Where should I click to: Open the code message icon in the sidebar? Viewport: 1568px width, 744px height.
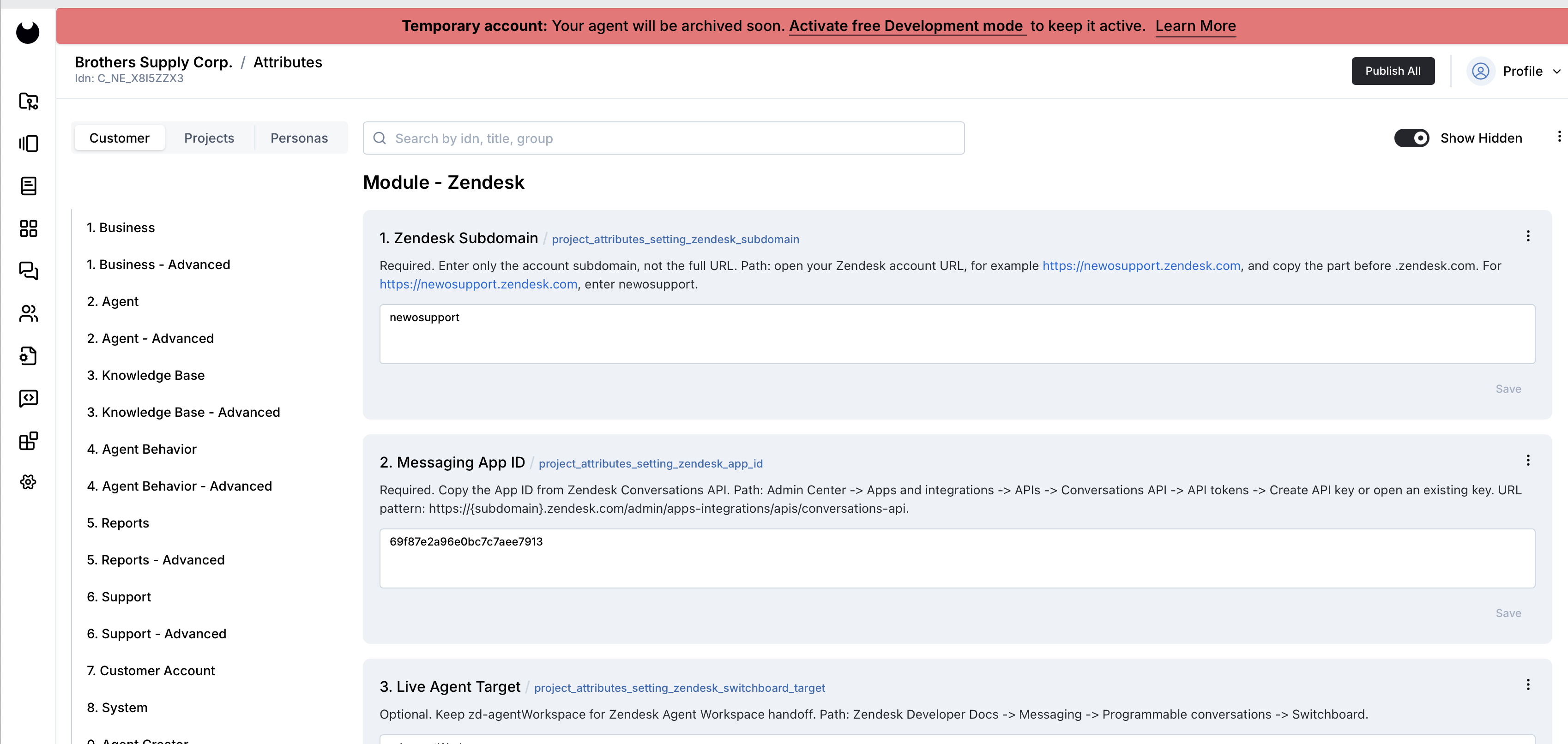click(28, 398)
